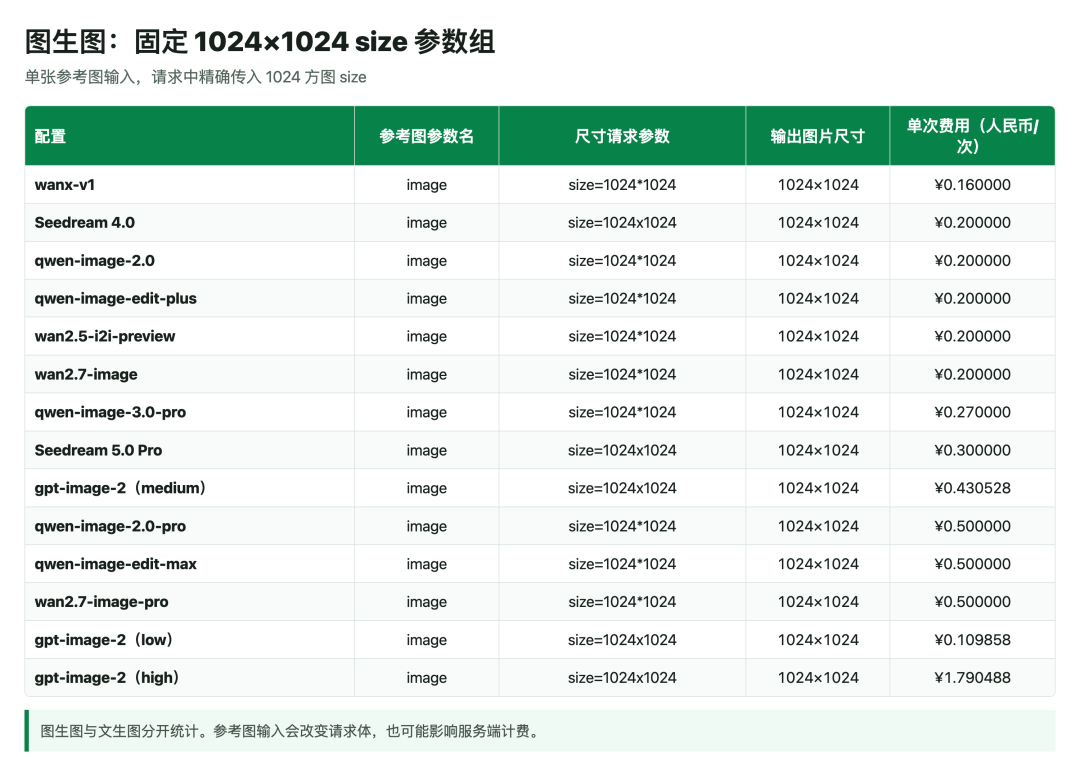This screenshot has height=757, width=1080.
Task: Select the gpt-image-2（medium） row name
Action: point(122,488)
